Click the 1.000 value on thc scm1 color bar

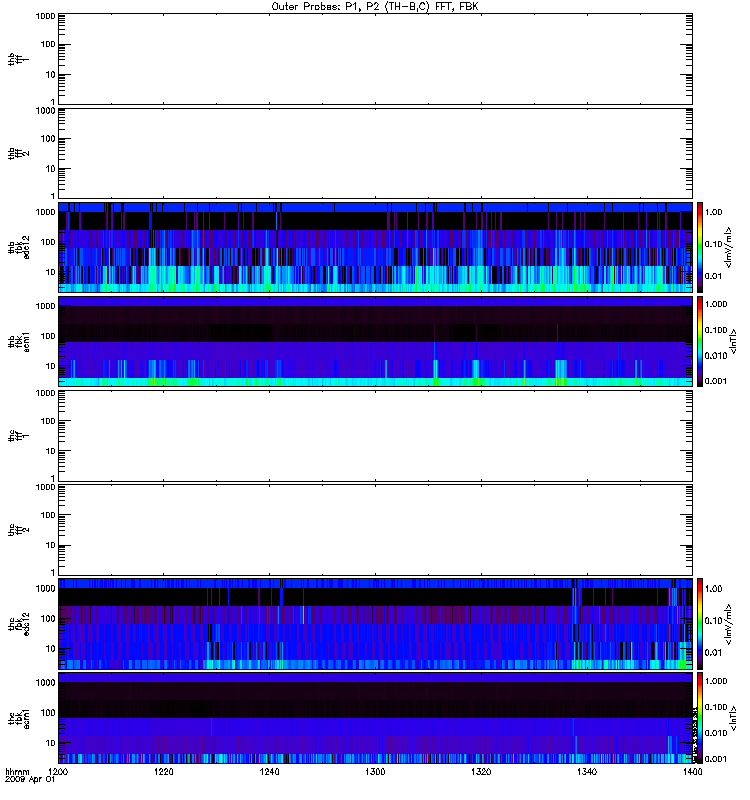click(716, 681)
